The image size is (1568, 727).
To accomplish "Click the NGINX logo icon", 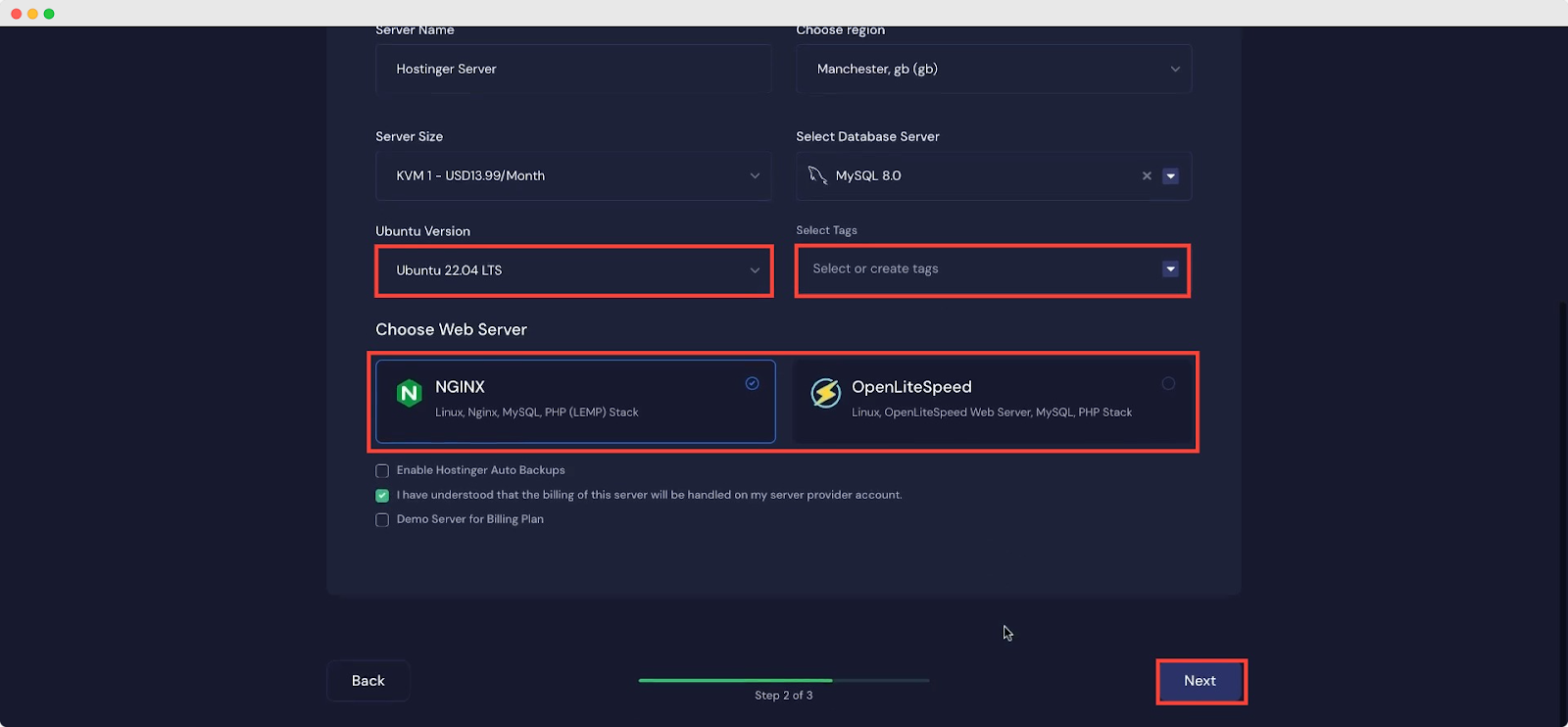I will 410,394.
